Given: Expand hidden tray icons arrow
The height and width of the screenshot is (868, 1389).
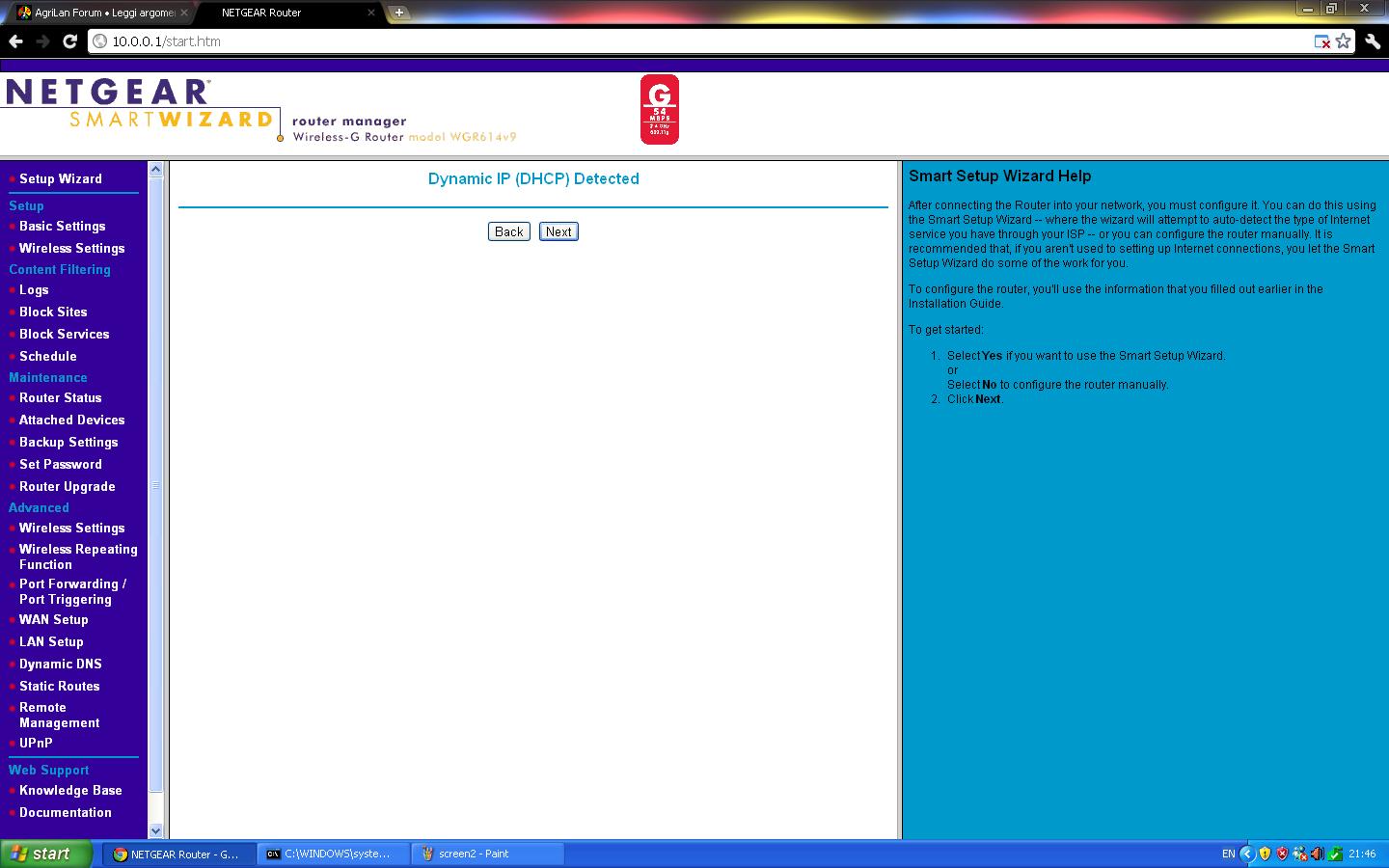Looking at the screenshot, I should 1246,854.
